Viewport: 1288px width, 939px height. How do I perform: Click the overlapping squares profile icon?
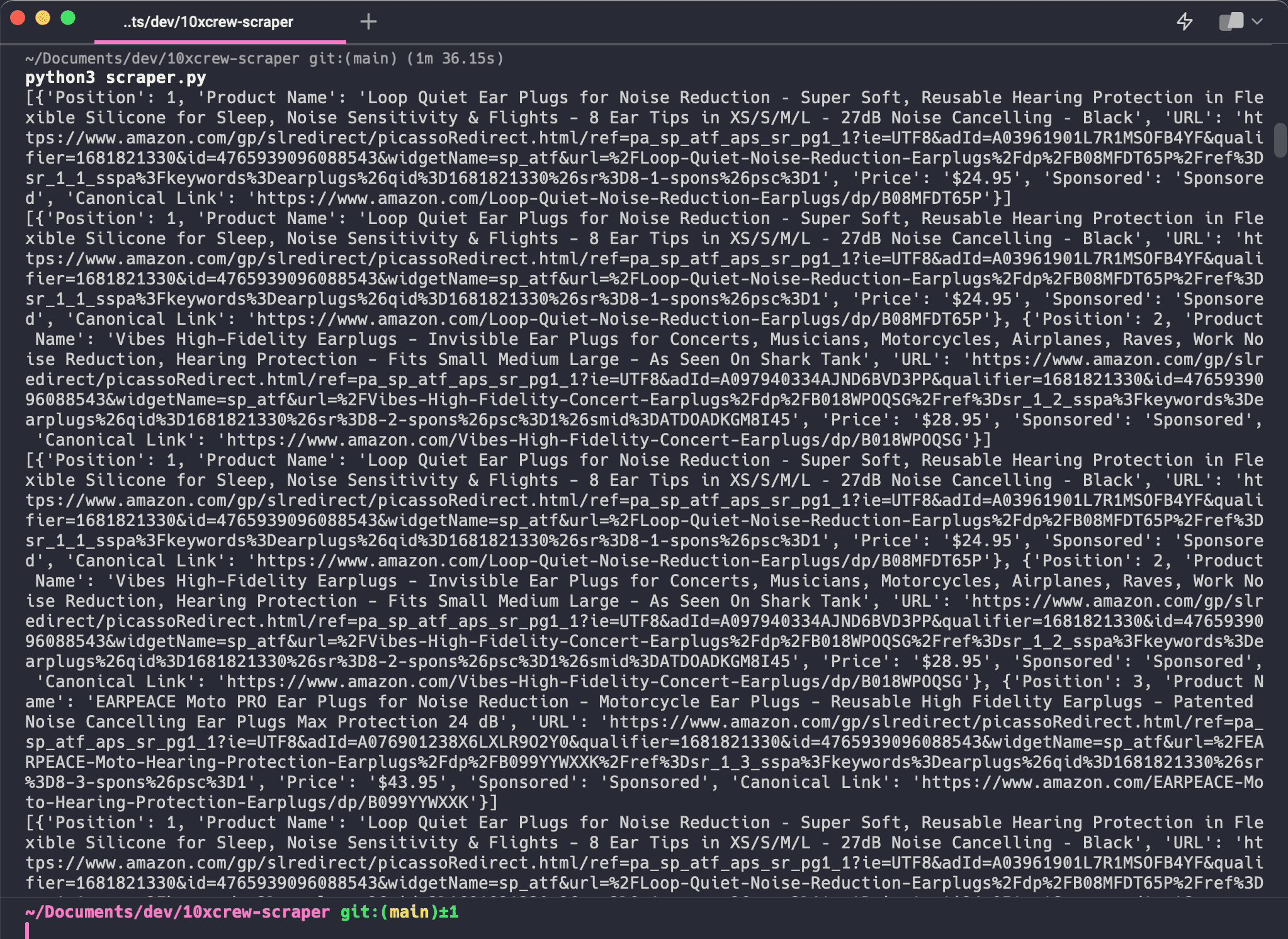(x=1231, y=22)
